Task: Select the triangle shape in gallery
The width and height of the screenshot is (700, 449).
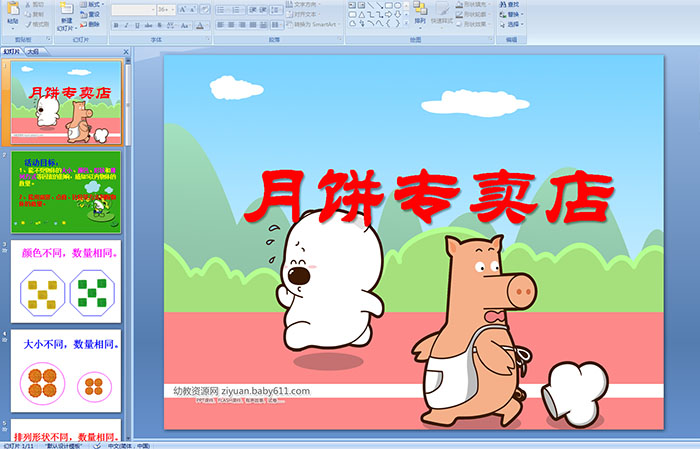Action: pos(362,15)
